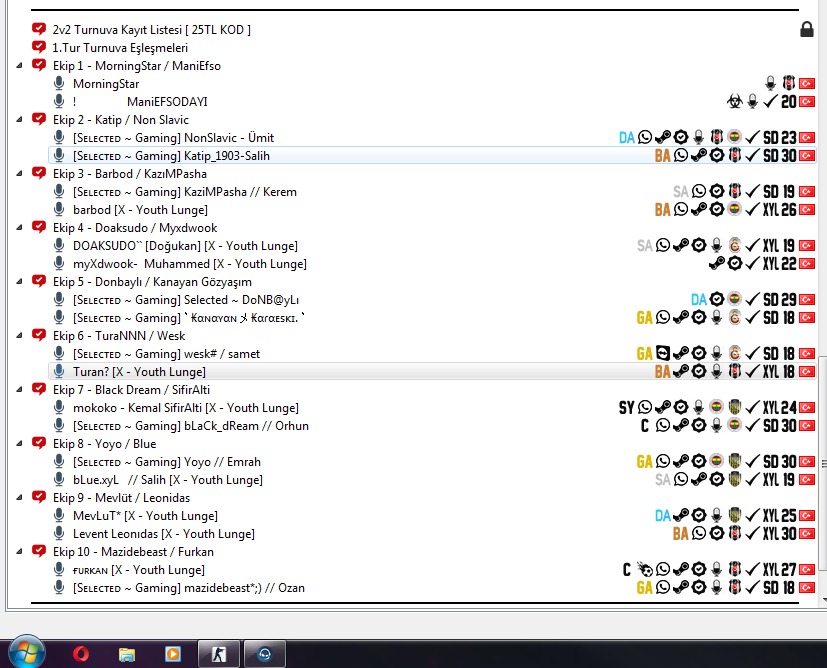Image resolution: width=827 pixels, height=668 pixels.
Task: Select user MevLuT* [X - Youth Lunge]
Action: 145,516
